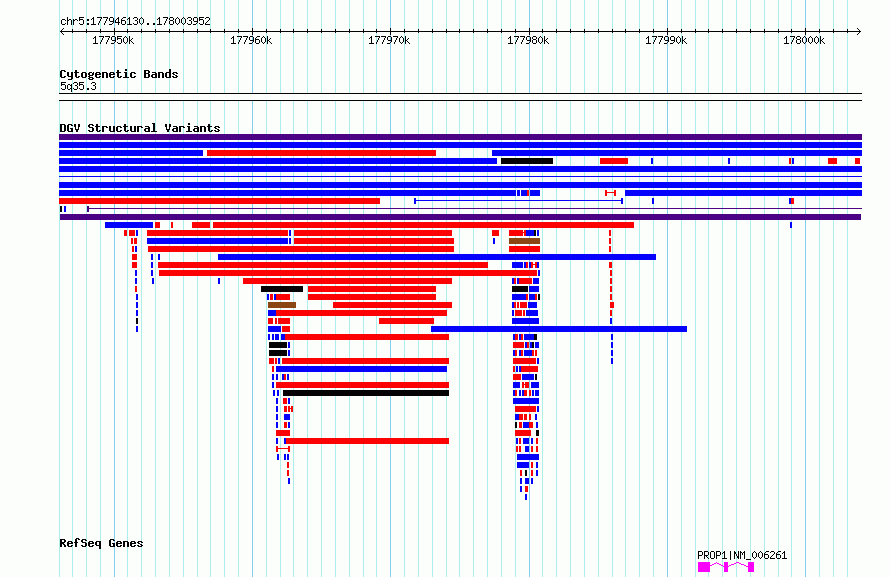This screenshot has width=890, height=577.
Task: Click the long black variant bar ending near 177974k
Action: [x=366, y=393]
